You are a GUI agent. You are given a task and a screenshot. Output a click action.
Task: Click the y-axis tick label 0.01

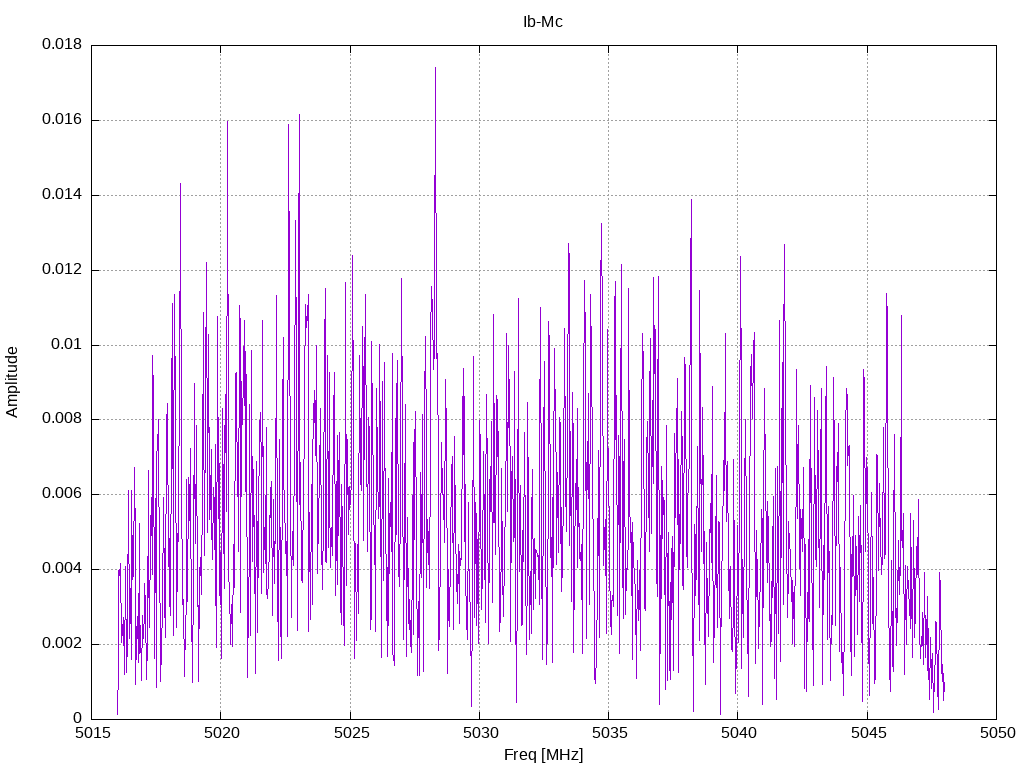(x=67, y=344)
